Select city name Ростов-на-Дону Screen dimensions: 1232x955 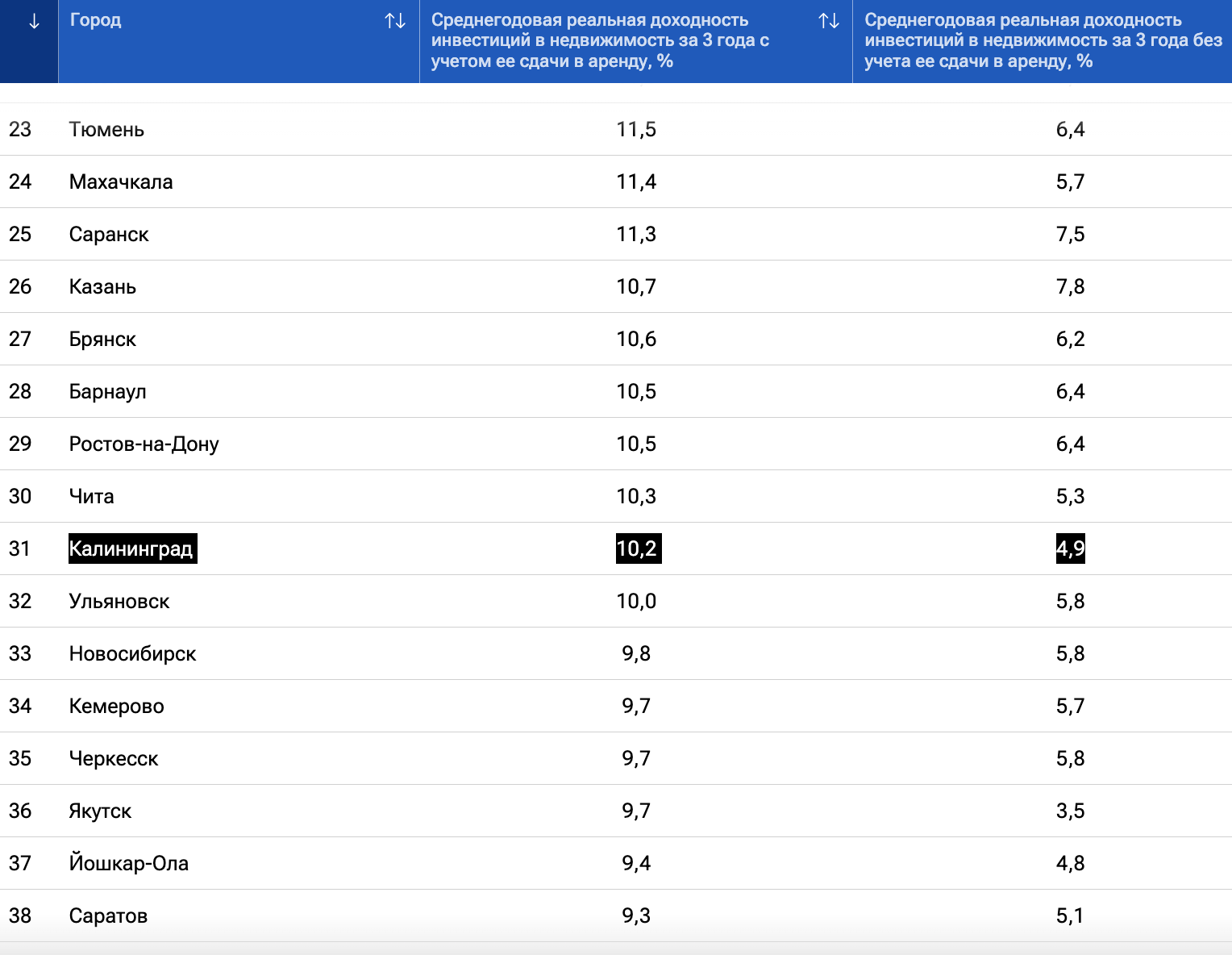click(144, 444)
